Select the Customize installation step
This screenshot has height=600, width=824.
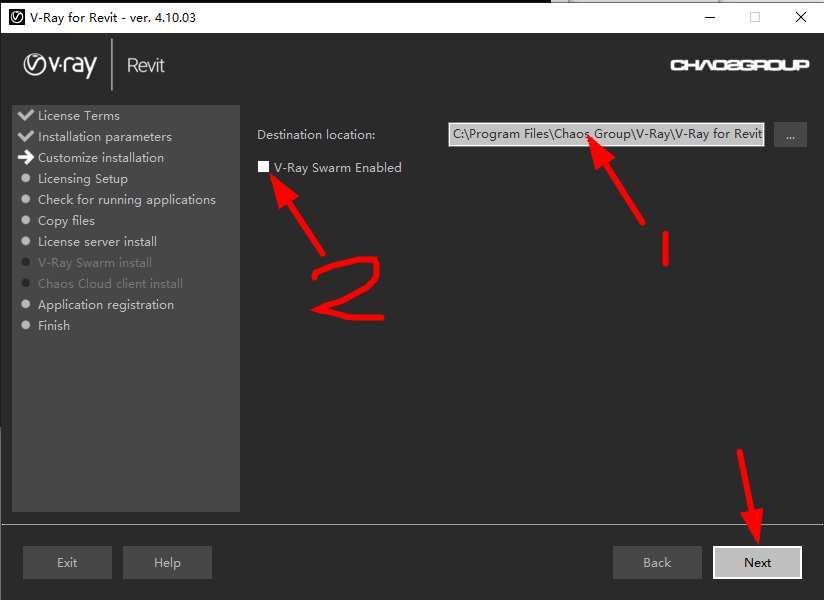click(101, 158)
